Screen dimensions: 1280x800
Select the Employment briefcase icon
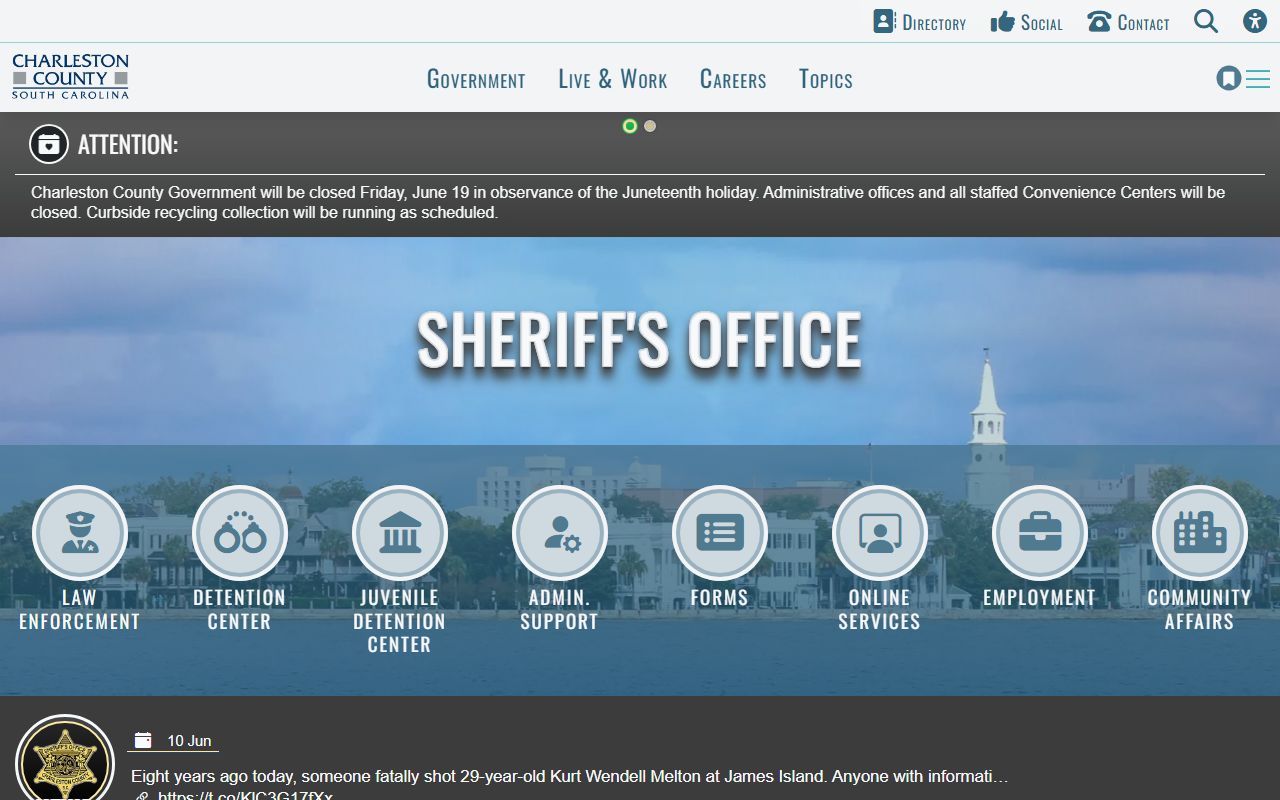click(1040, 533)
